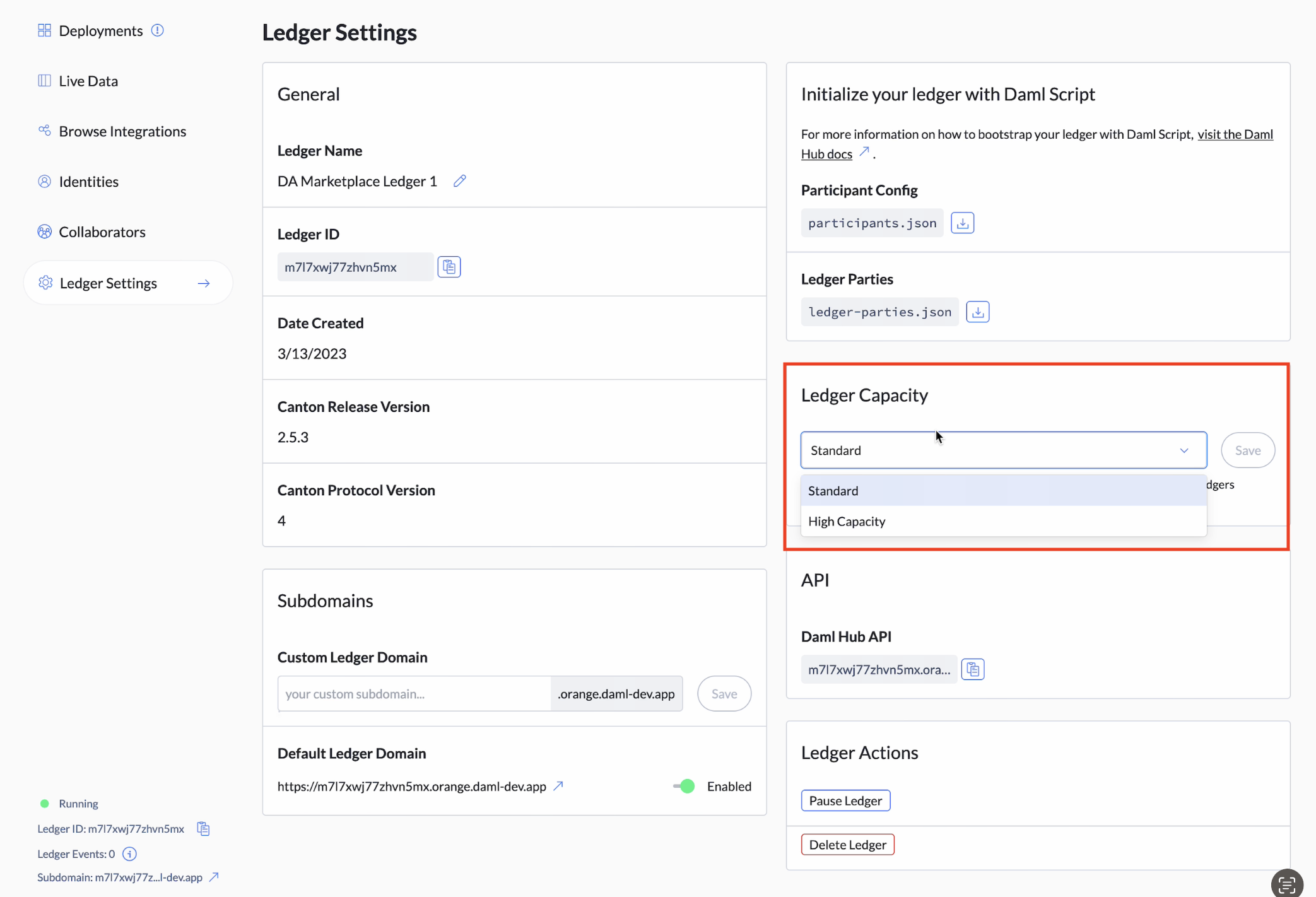Copy the Ledger ID using the copy icon
Screen dimensions: 1316x897
click(449, 266)
